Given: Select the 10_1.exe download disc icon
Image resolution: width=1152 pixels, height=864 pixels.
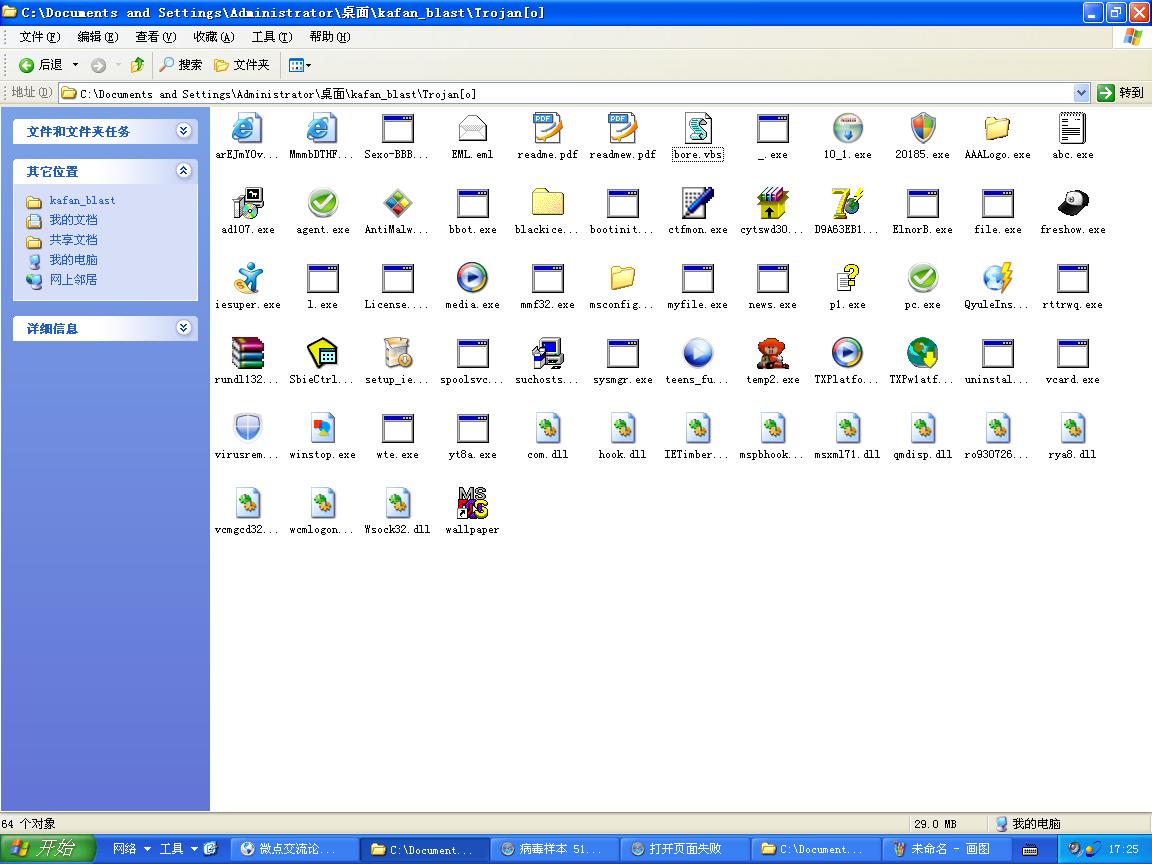Looking at the screenshot, I should point(848,129).
